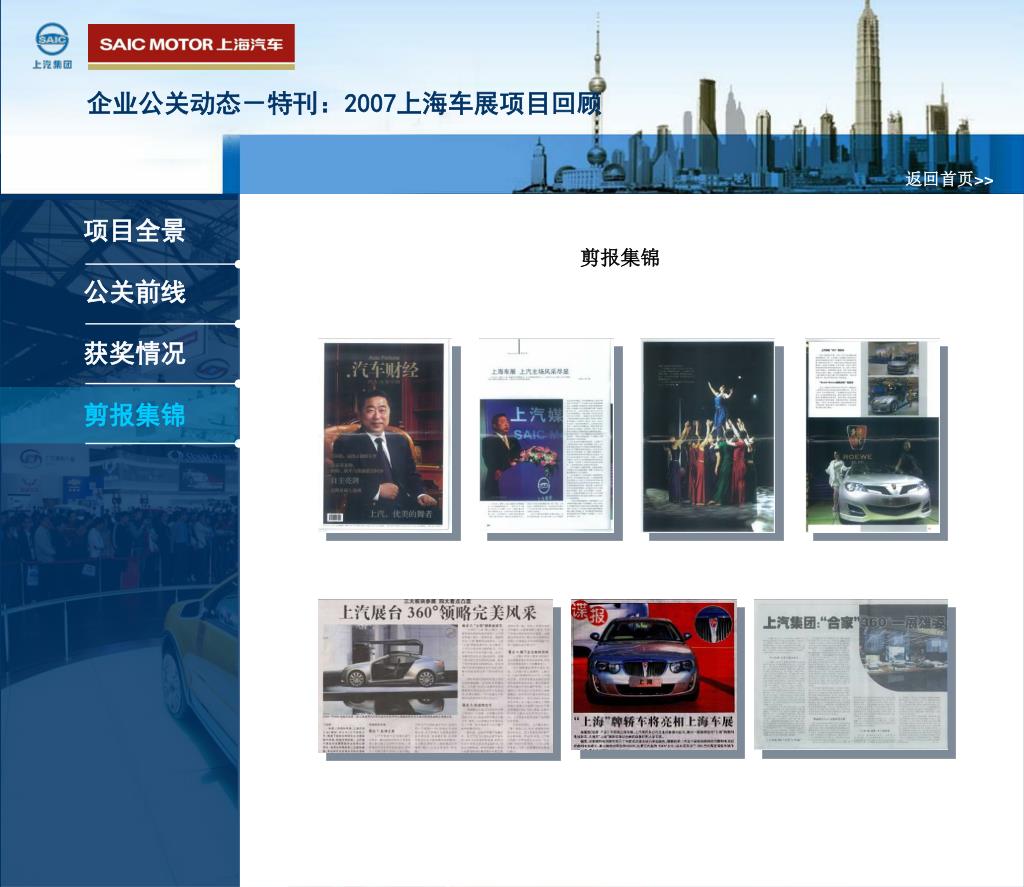Click the SAIC MOTOR 上海汽车 red banner
The height and width of the screenshot is (887, 1024).
[191, 46]
